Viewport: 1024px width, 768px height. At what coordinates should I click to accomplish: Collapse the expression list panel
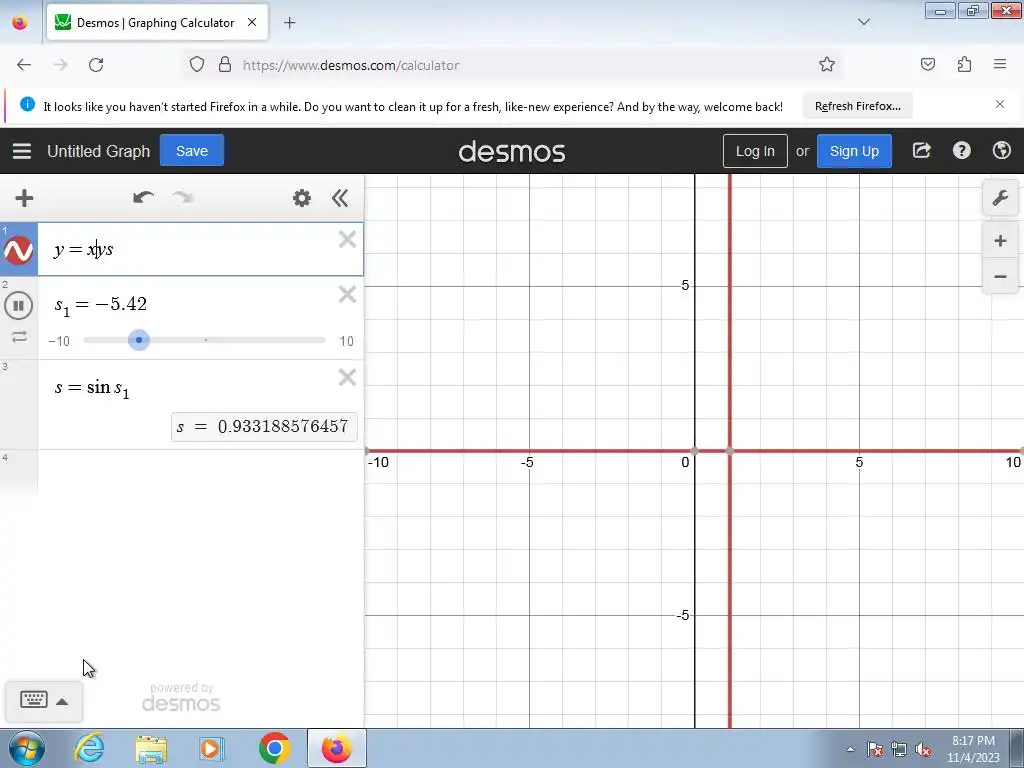point(340,198)
